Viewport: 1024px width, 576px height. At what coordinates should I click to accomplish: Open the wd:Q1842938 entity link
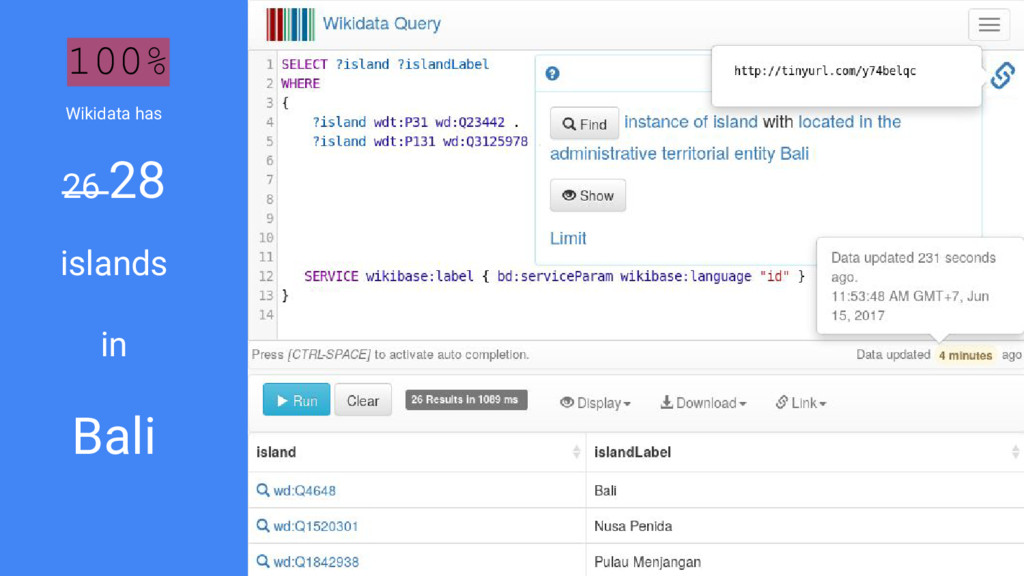tap(316, 562)
